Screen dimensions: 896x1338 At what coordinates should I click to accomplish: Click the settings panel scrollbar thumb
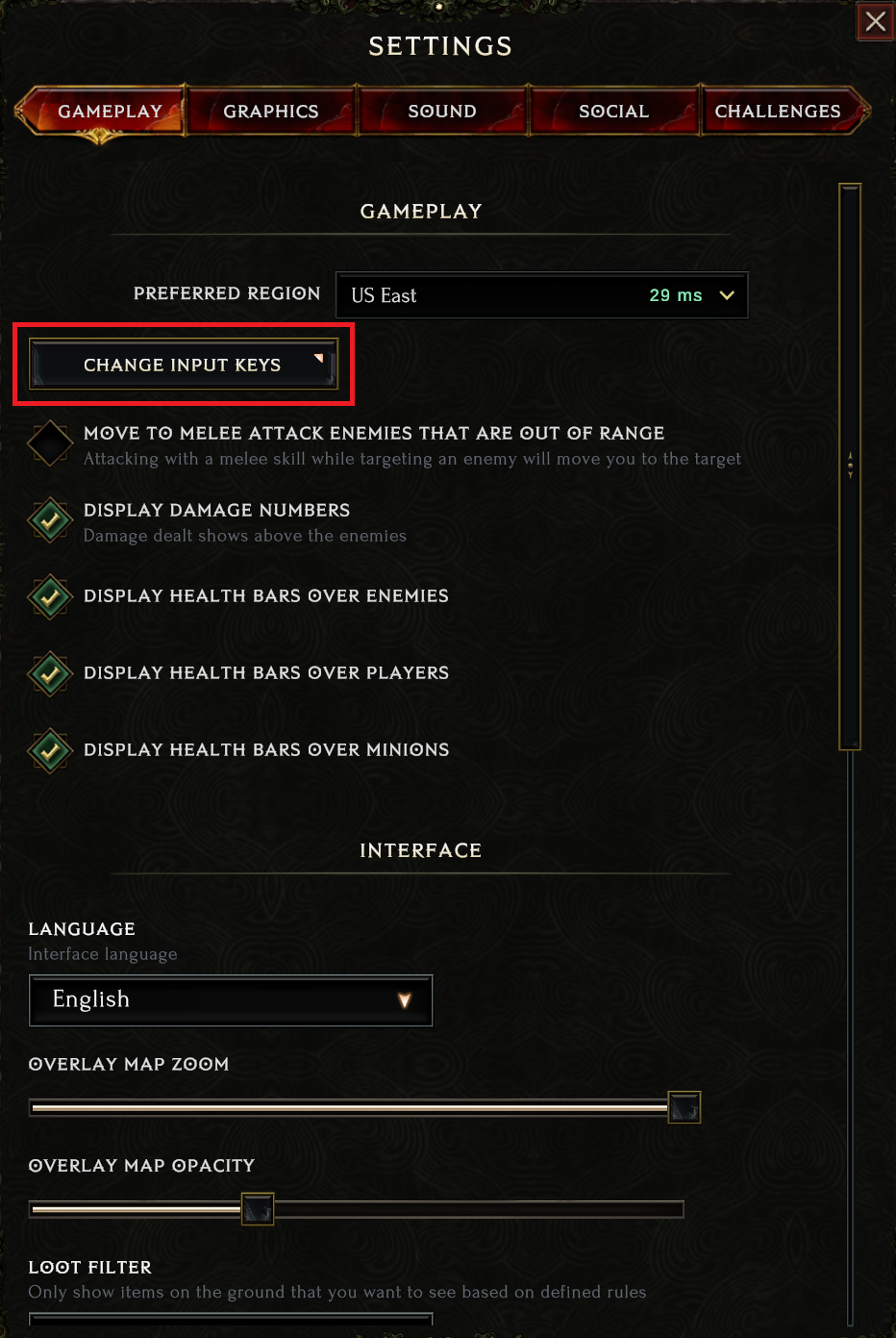click(x=850, y=466)
